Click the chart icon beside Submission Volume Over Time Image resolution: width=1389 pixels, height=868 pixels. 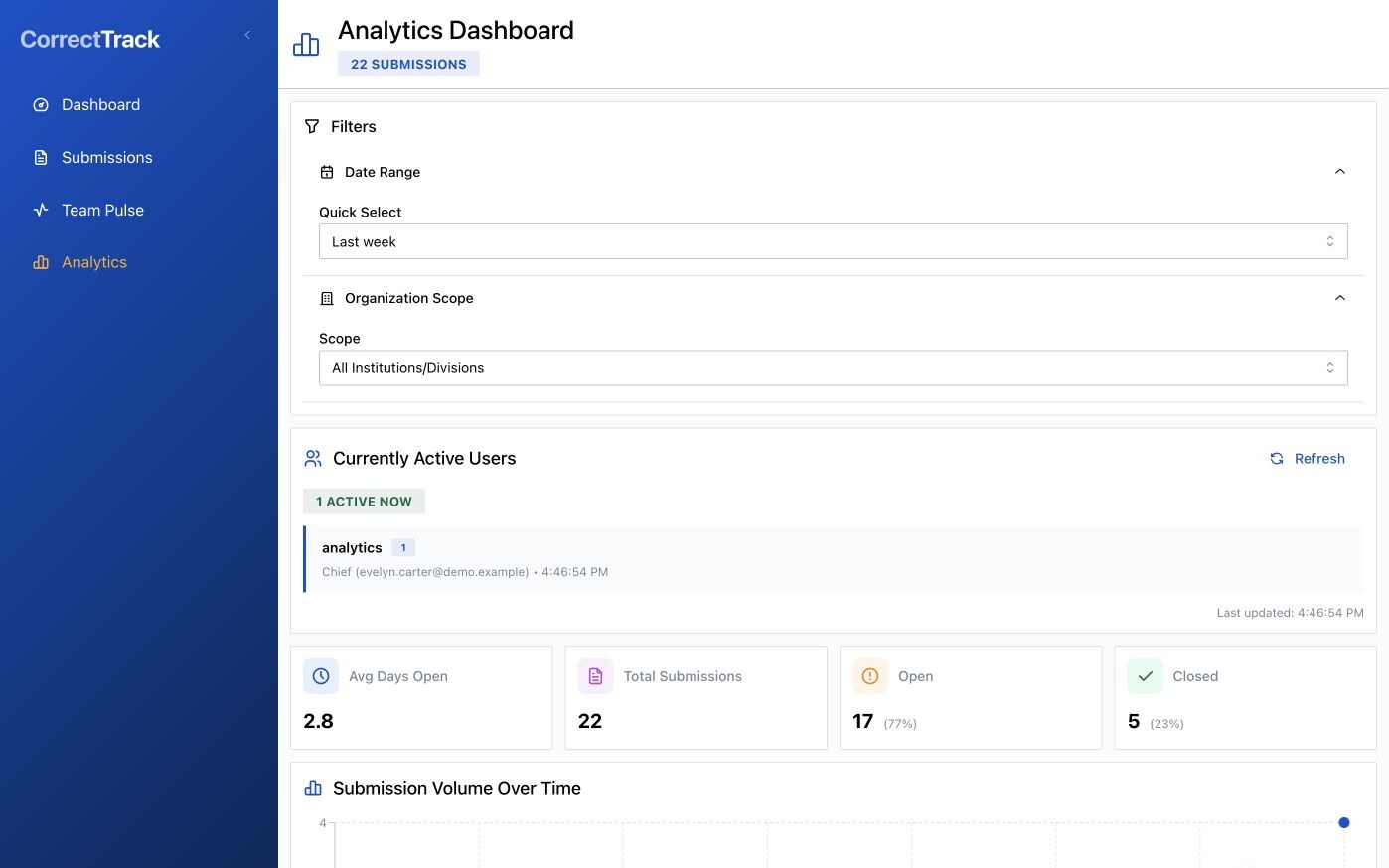pos(313,789)
